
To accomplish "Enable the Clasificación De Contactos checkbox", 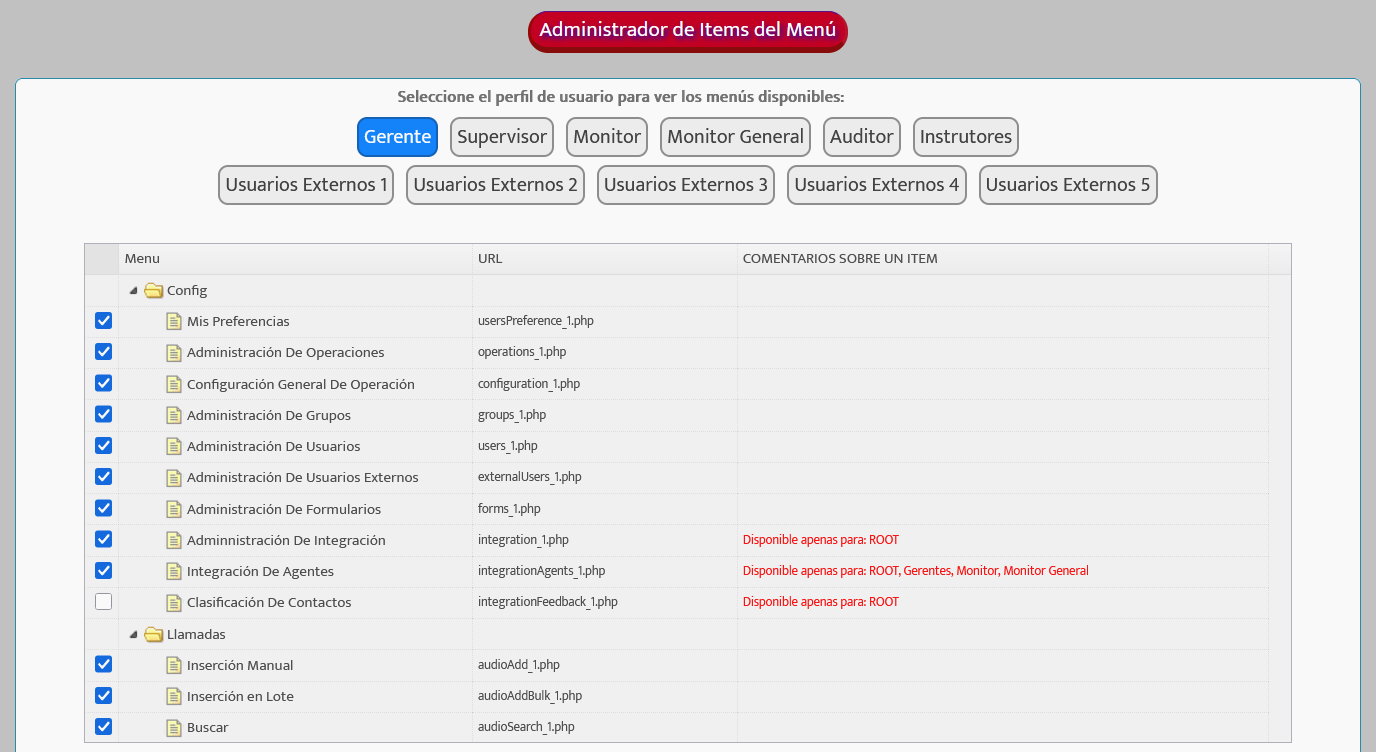I will click(x=103, y=602).
